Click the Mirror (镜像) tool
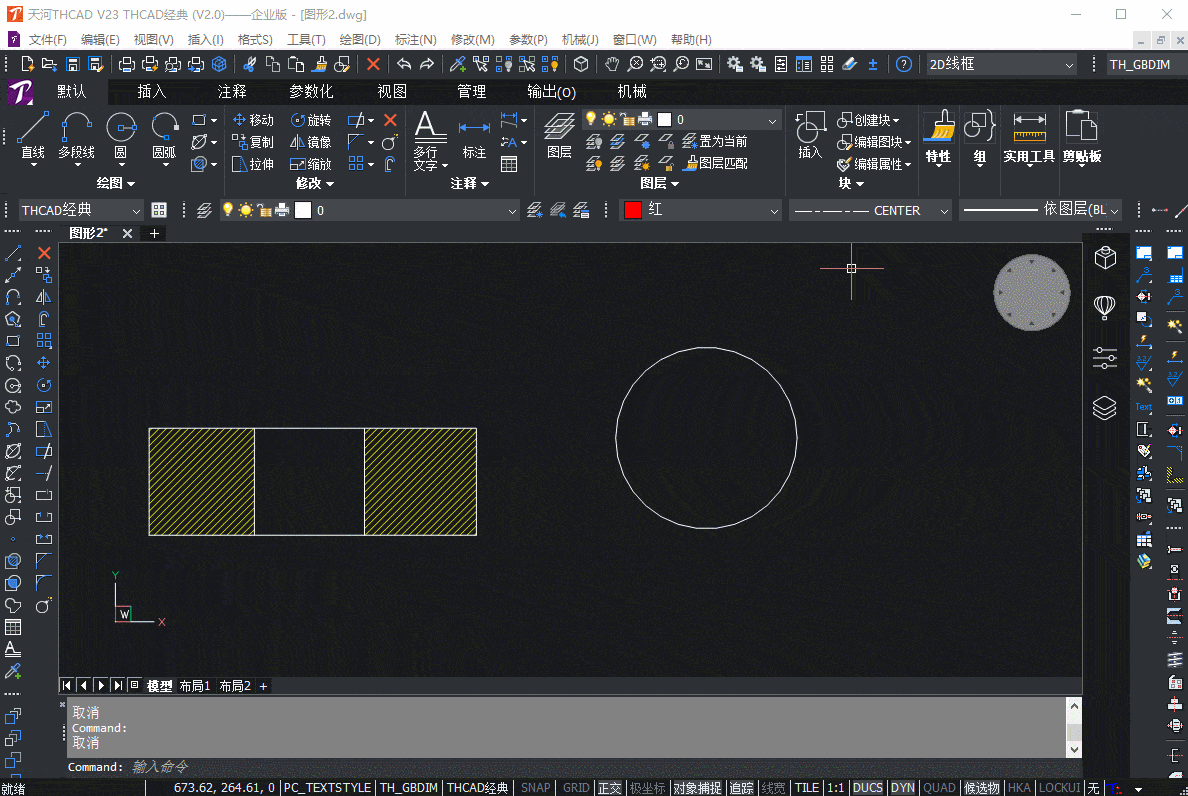Viewport: 1188px width, 796px height. [x=311, y=140]
